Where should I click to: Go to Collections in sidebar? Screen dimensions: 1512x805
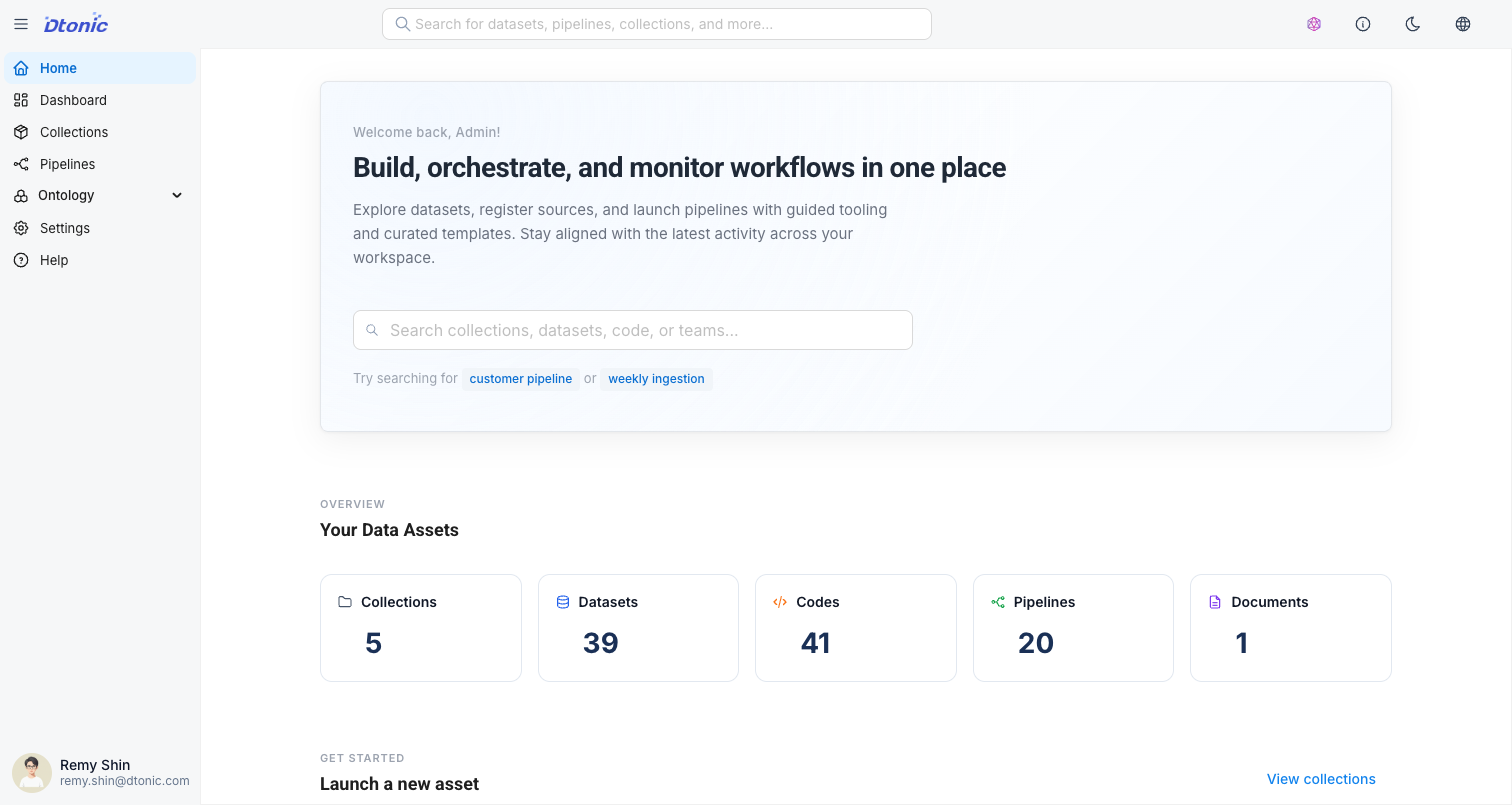pos(74,132)
